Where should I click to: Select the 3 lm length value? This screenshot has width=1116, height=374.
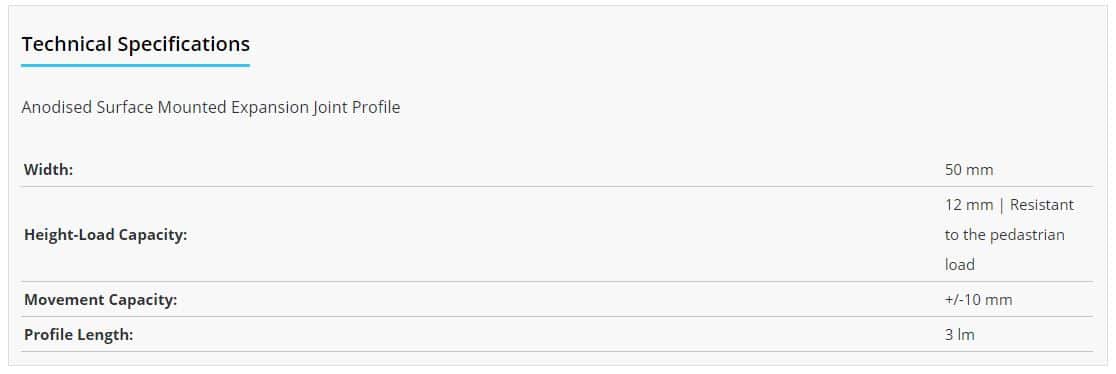(959, 335)
